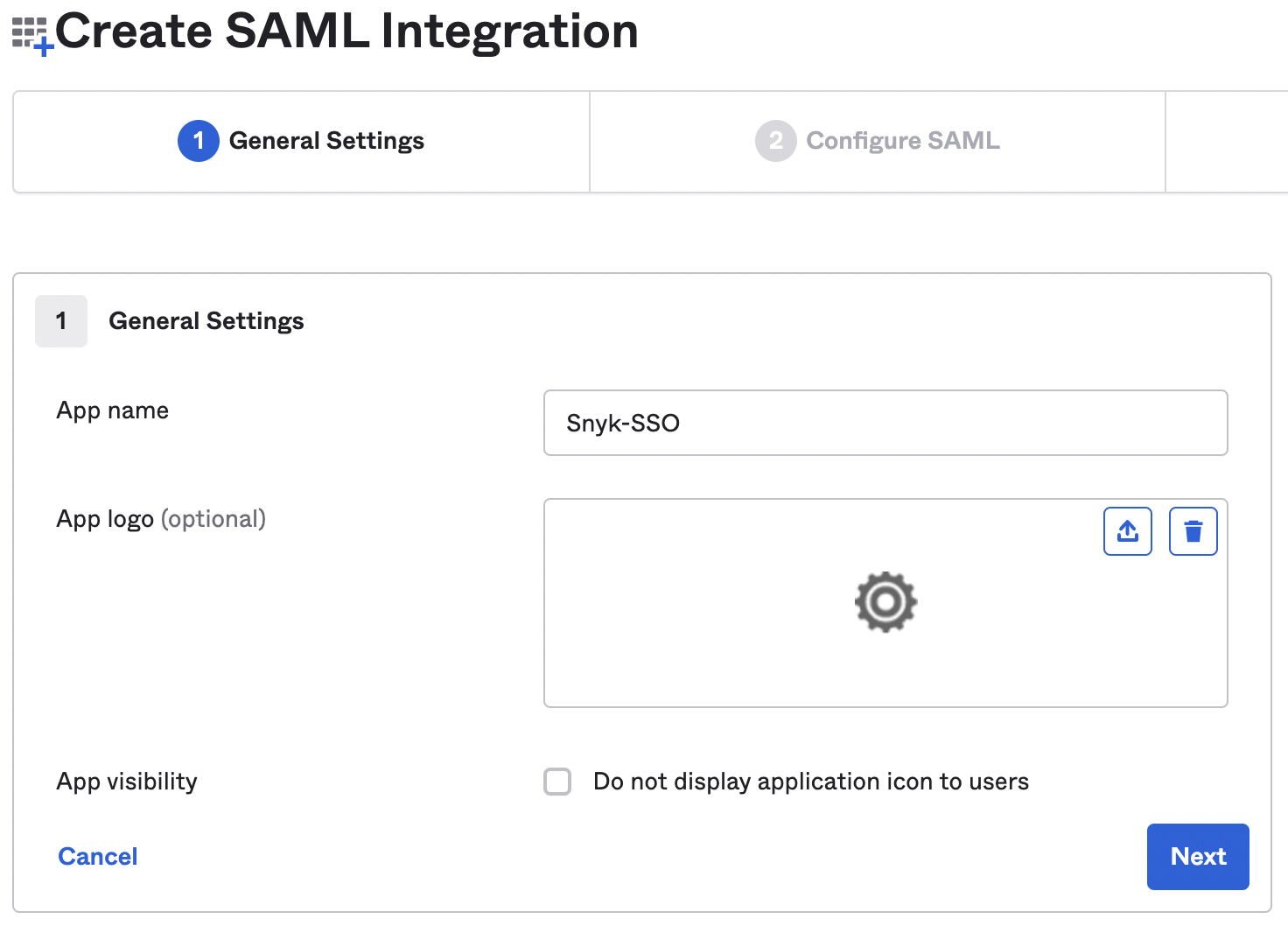Click the Cancel link
This screenshot has width=1288, height=926.
tap(97, 856)
